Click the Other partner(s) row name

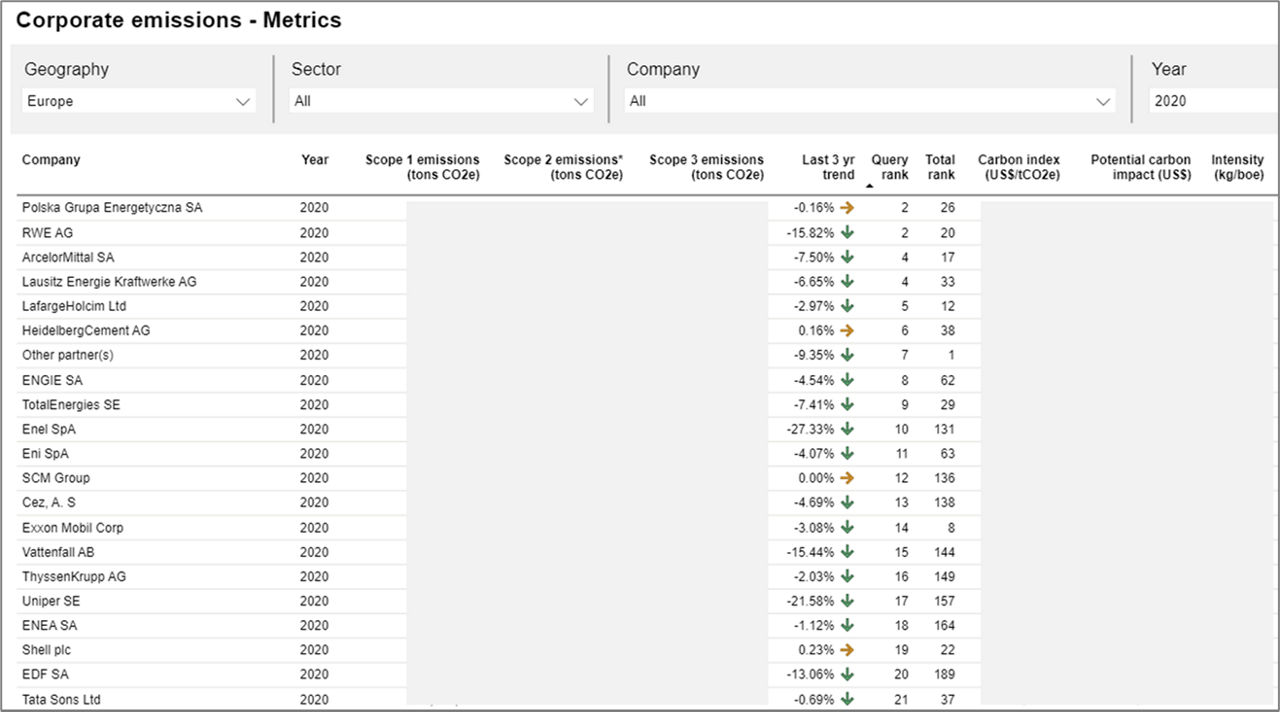pyautogui.click(x=68, y=355)
